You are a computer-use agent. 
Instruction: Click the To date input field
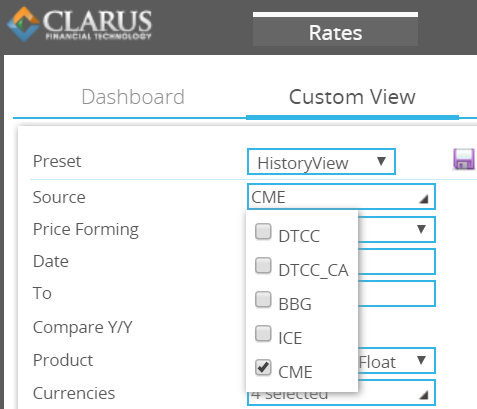coord(397,294)
